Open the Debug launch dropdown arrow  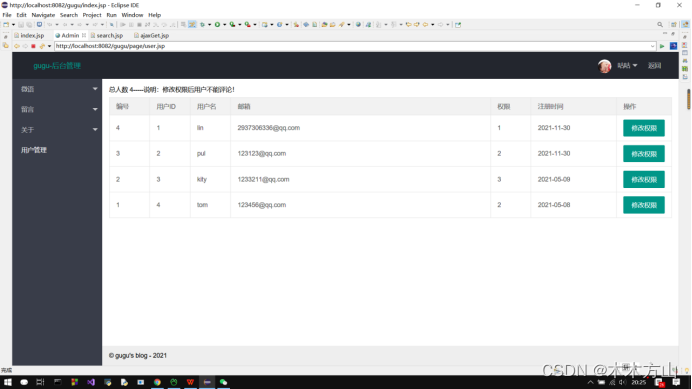click(x=210, y=25)
